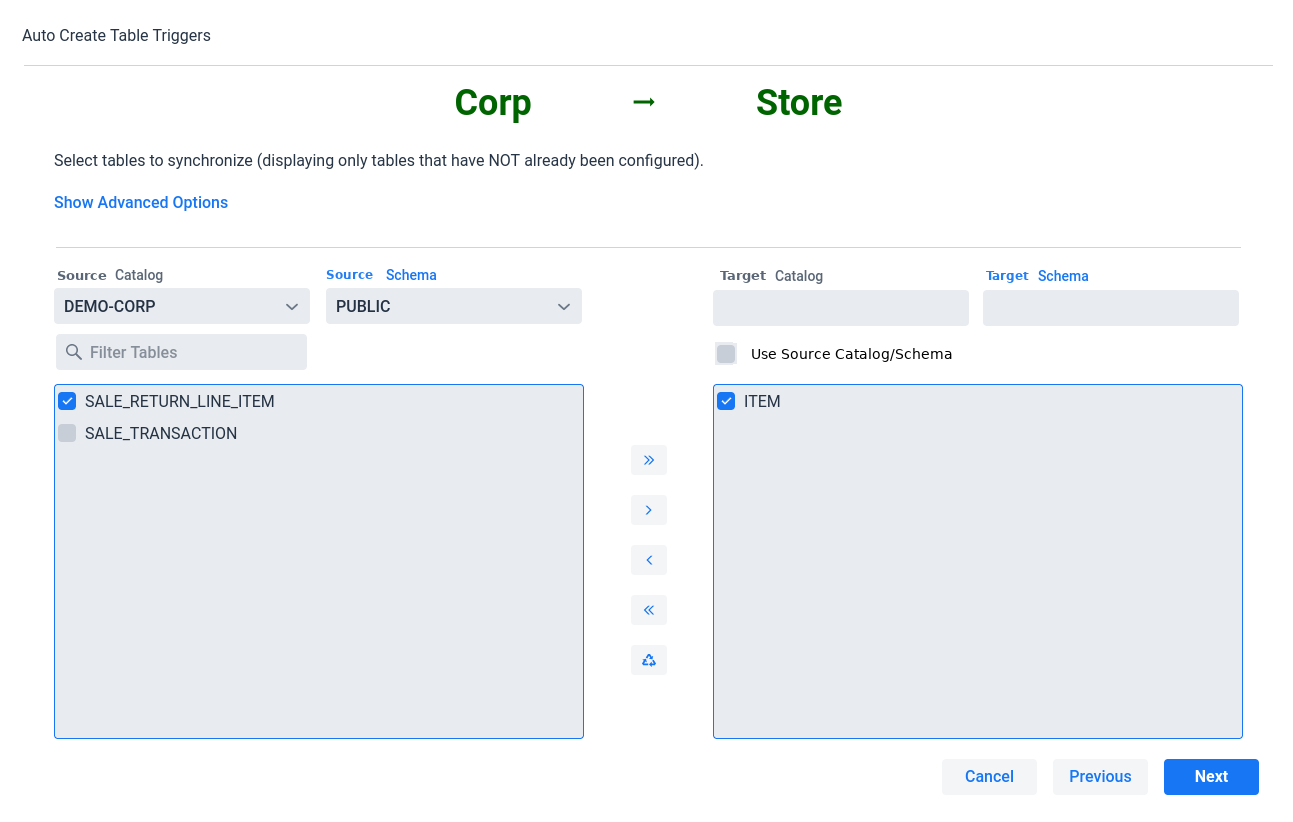Image resolution: width=1293 pixels, height=822 pixels.
Task: Open the Source Catalog DEMO-CORP dropdown
Action: click(x=181, y=306)
